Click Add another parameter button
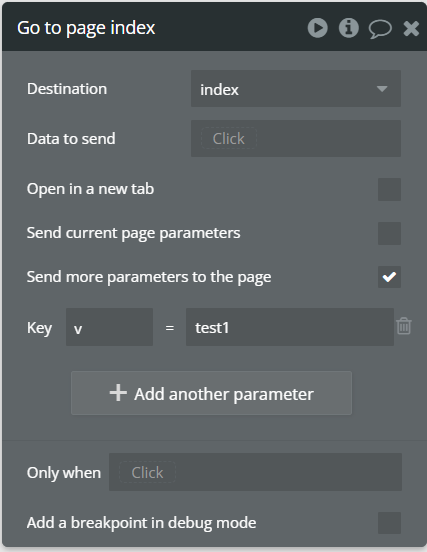427x552 pixels. tap(211, 393)
